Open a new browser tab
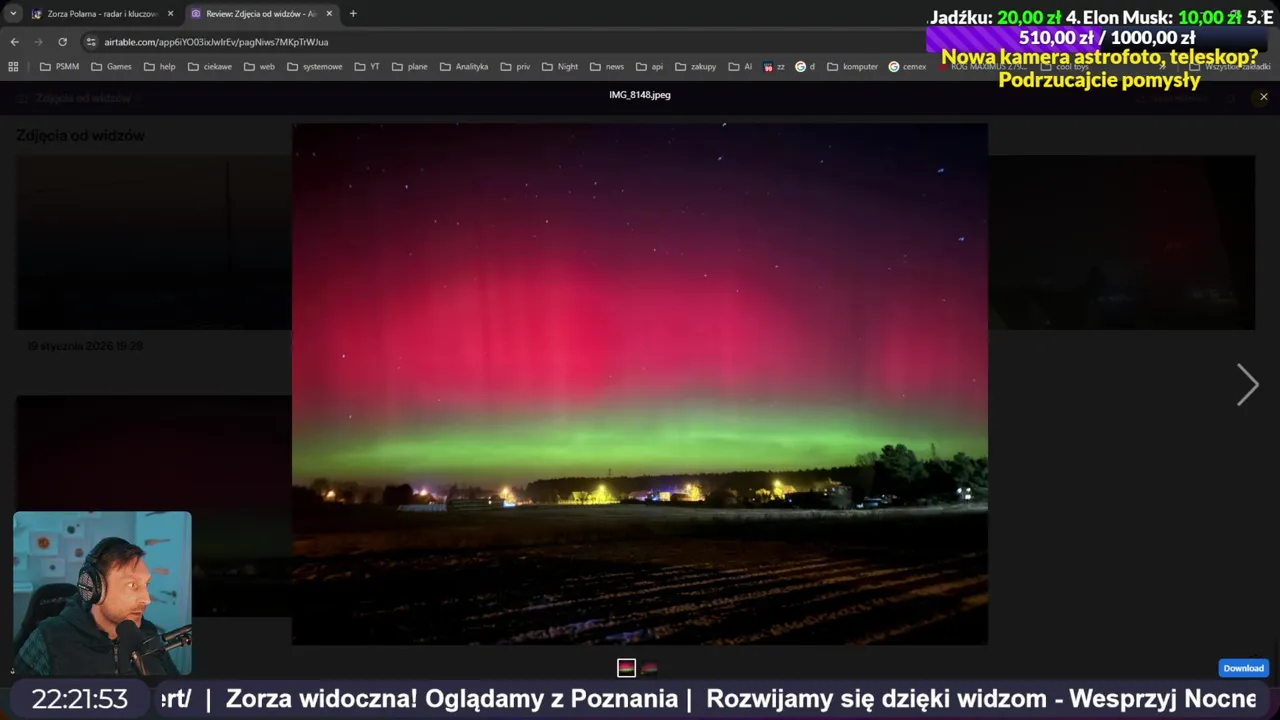 353,14
